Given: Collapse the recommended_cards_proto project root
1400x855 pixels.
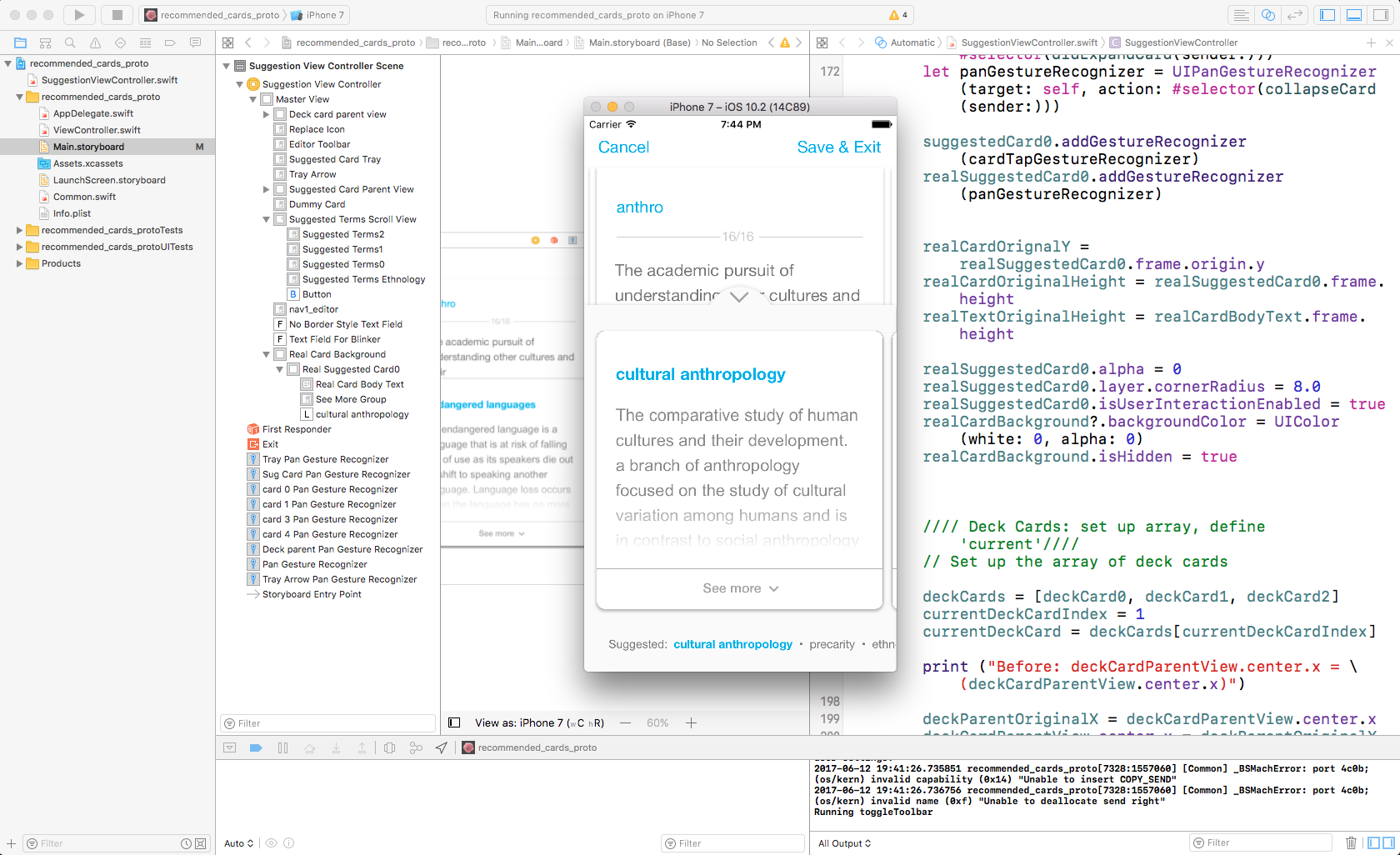Looking at the screenshot, I should tap(7, 63).
